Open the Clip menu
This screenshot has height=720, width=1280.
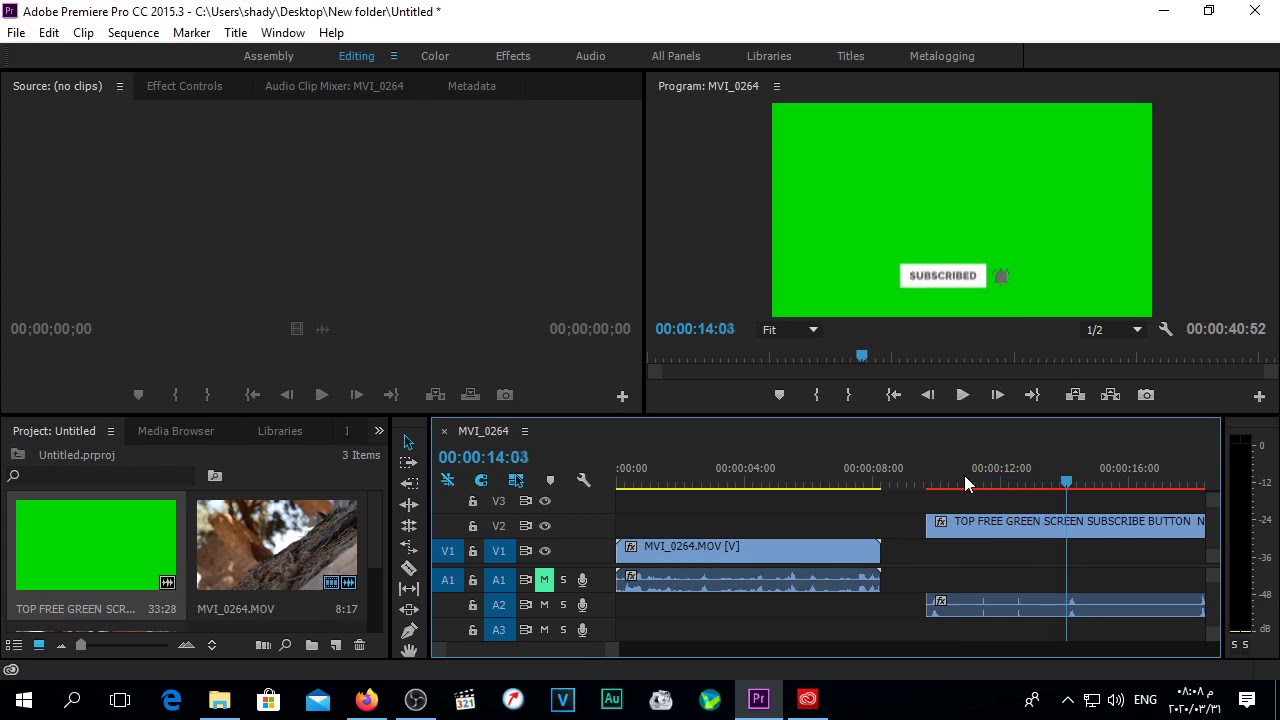click(x=83, y=33)
